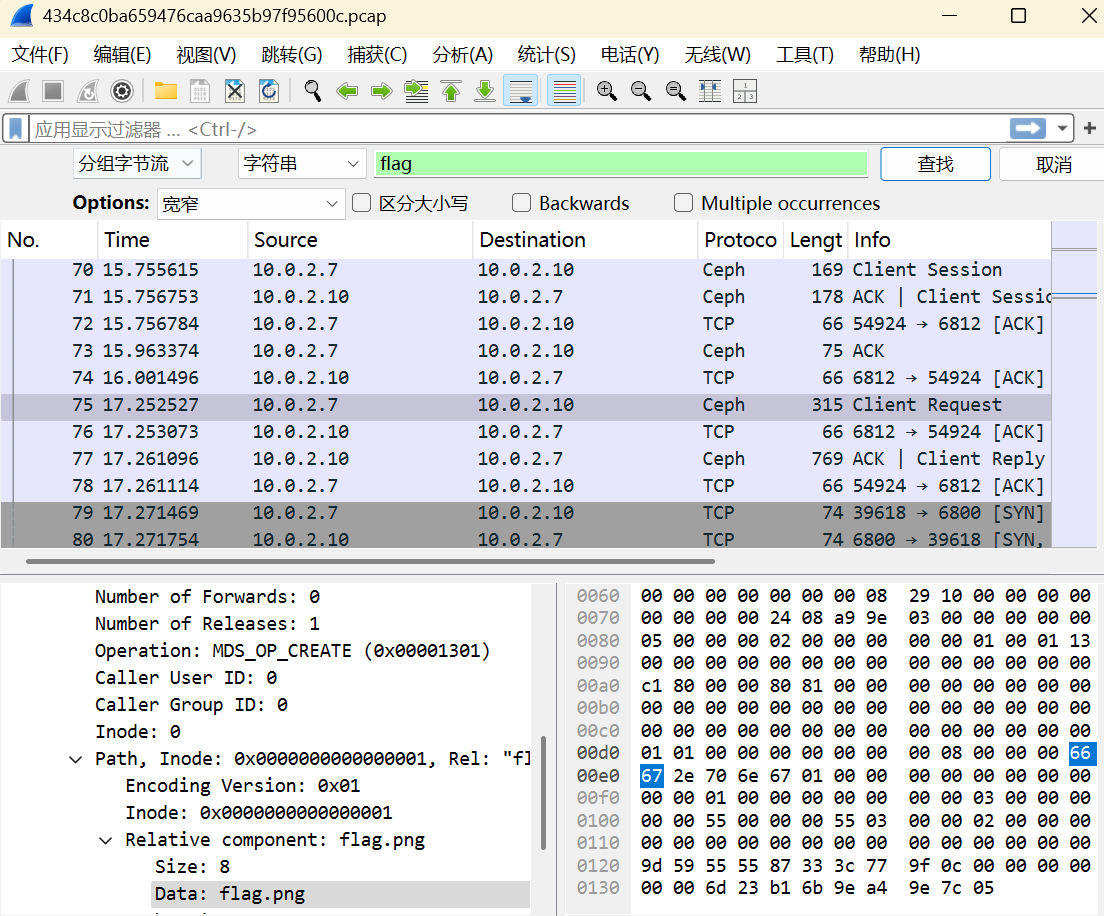Open the 分析(A) menu
Image resolution: width=1104 pixels, height=916 pixels.
[462, 55]
